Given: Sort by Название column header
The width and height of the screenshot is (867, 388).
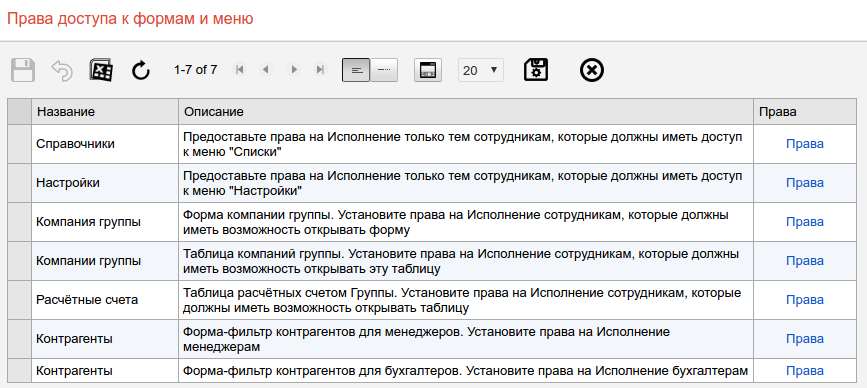Looking at the screenshot, I should [105, 112].
